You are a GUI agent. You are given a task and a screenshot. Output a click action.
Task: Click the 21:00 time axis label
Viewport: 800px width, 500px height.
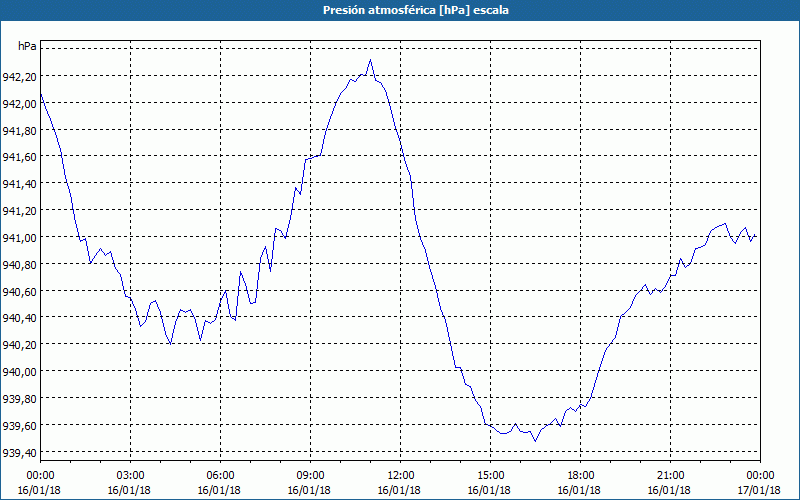(x=670, y=475)
